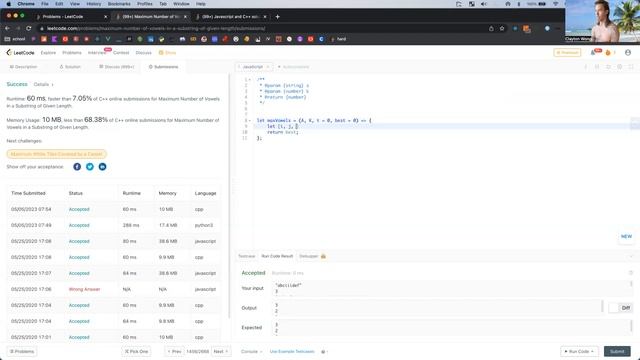Click the LeetCode logo

click(x=20, y=53)
